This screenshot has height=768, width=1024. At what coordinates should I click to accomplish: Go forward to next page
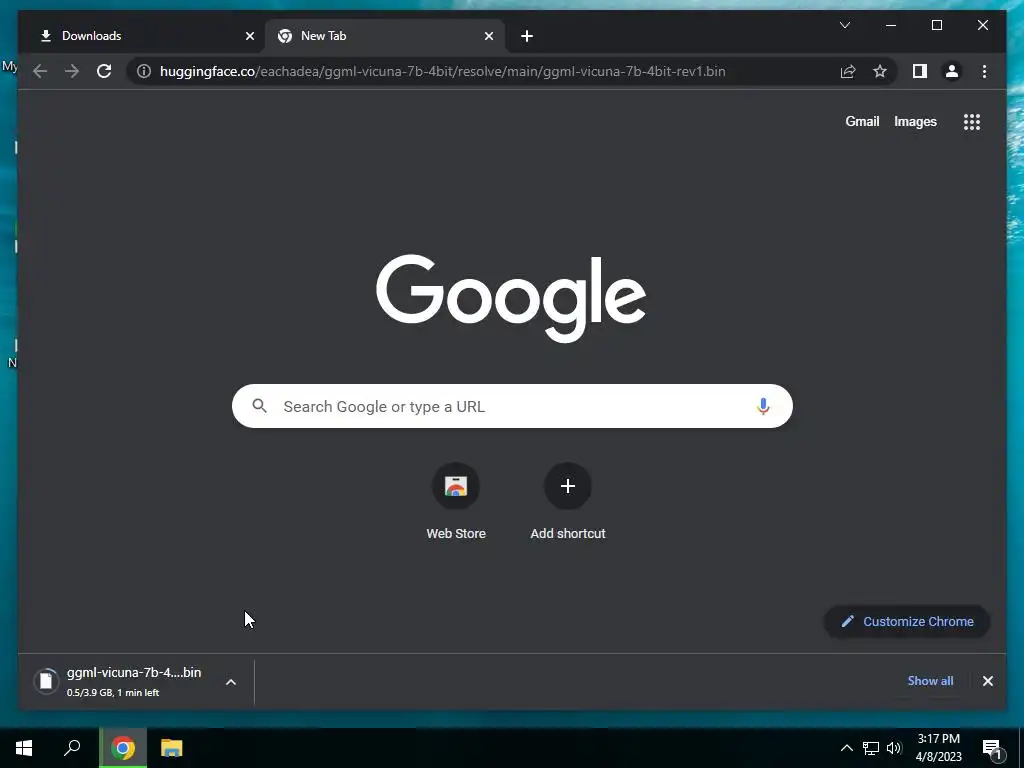[72, 71]
